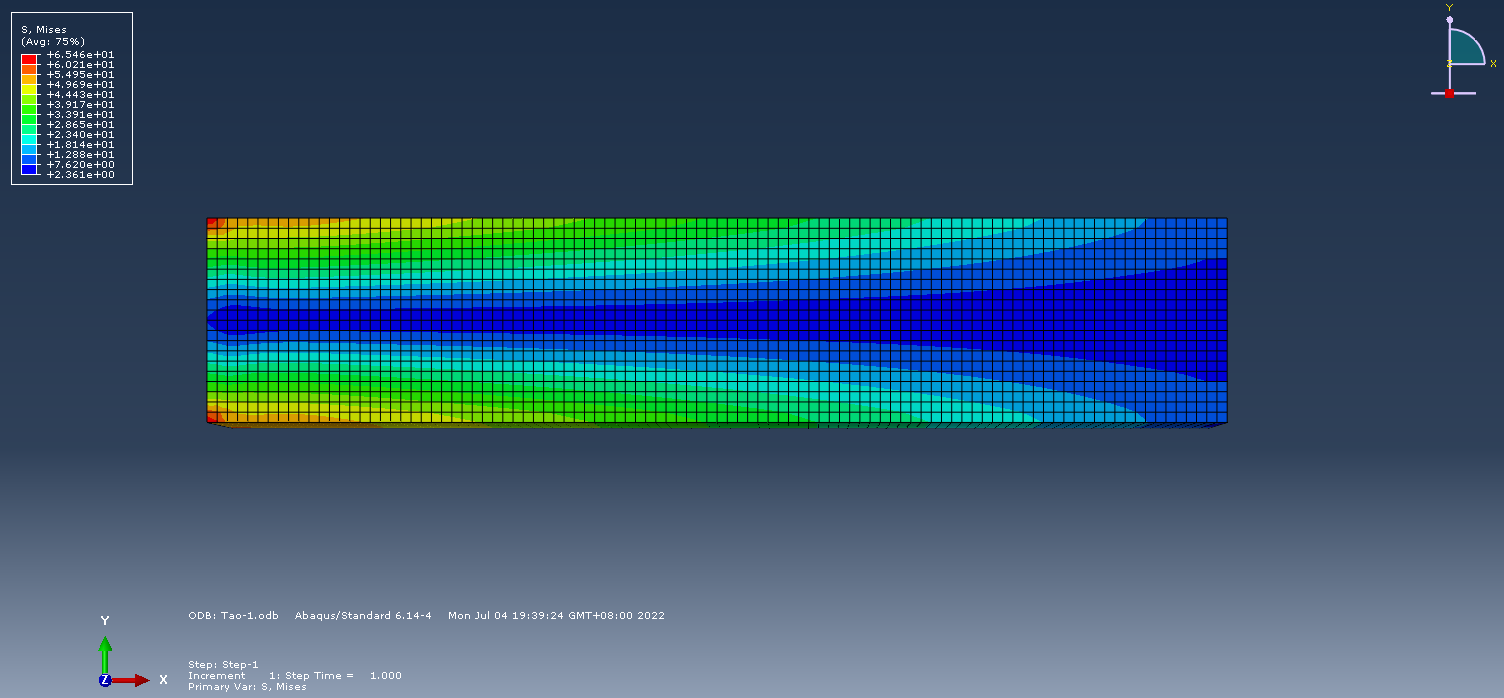1504x698 pixels.
Task: Click the Step: Step-1 state text
Action: (x=223, y=665)
